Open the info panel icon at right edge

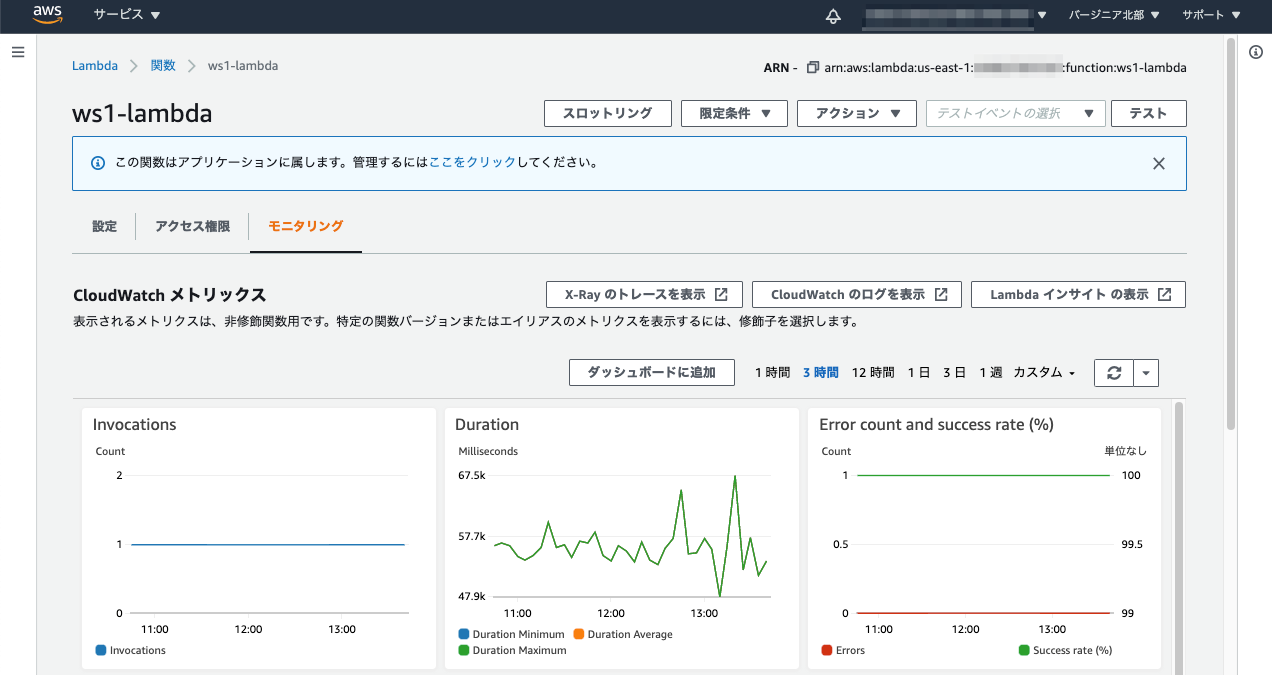1256,52
